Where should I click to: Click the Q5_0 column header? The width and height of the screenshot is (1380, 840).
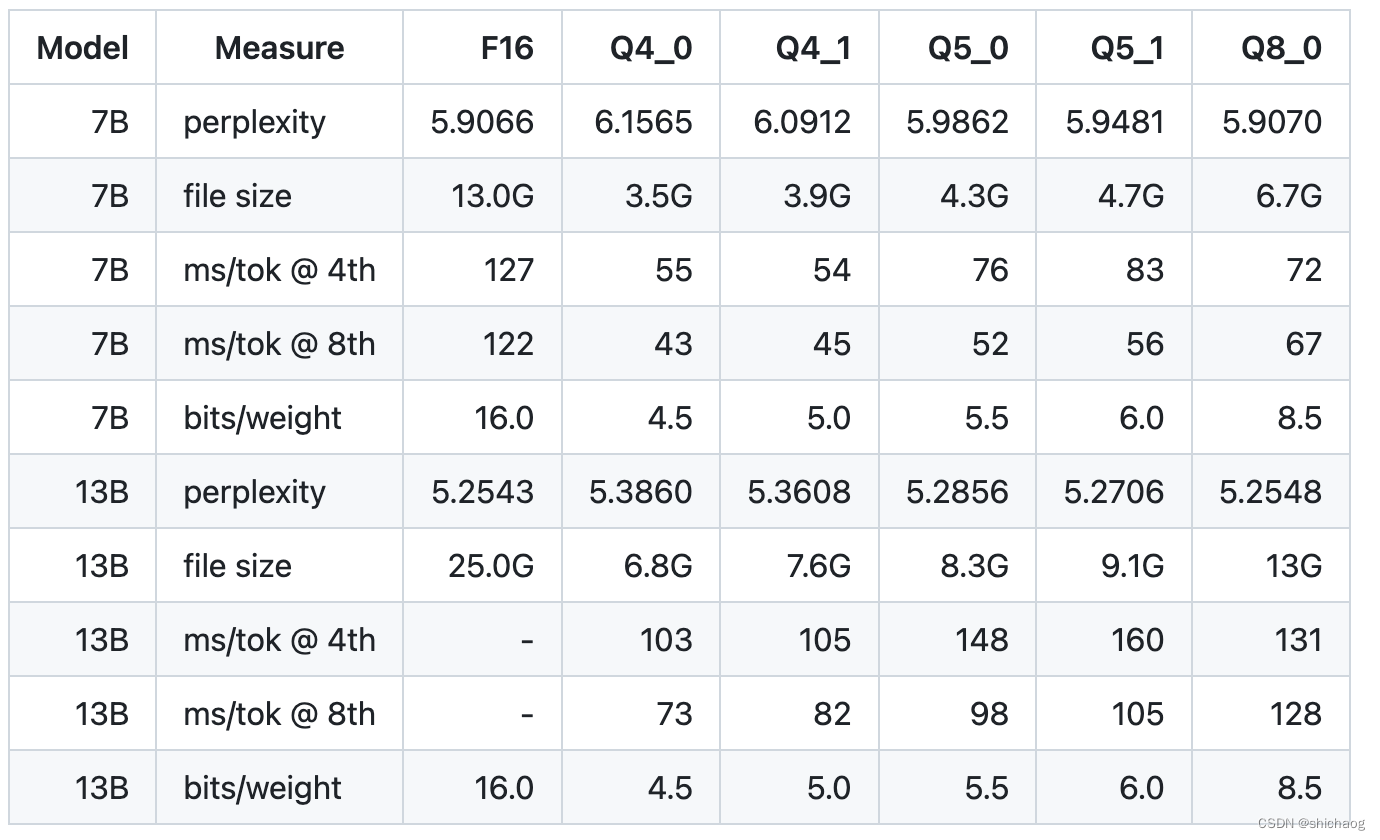coord(968,48)
